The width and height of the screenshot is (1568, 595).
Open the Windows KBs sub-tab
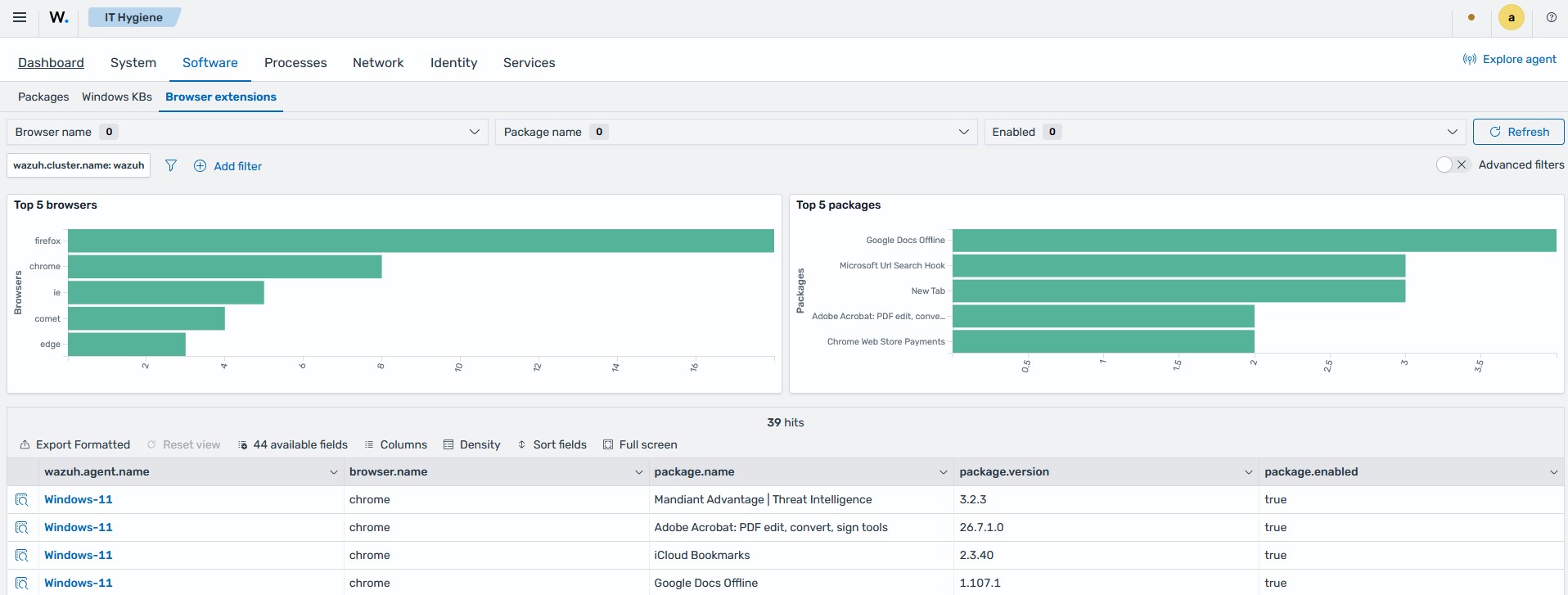click(x=117, y=97)
